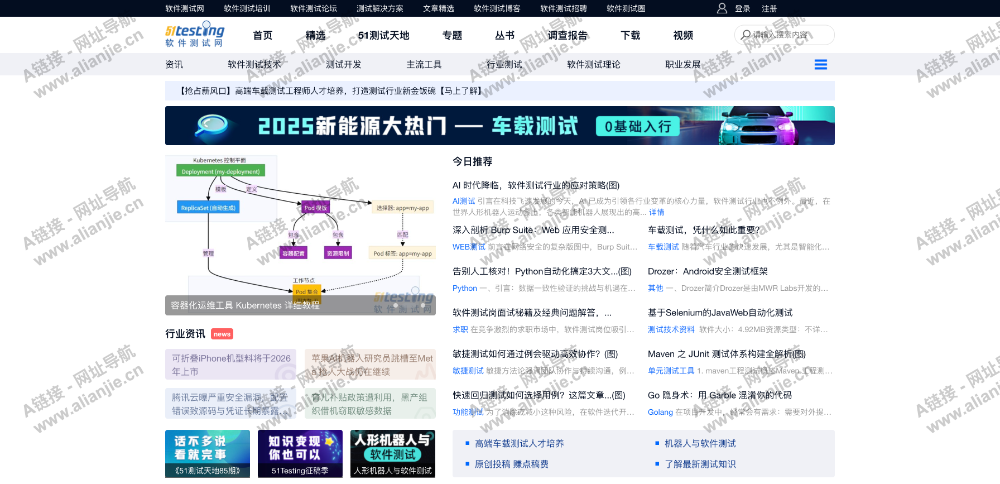Switch to the 资讯 sub-navigation tab

(174, 64)
